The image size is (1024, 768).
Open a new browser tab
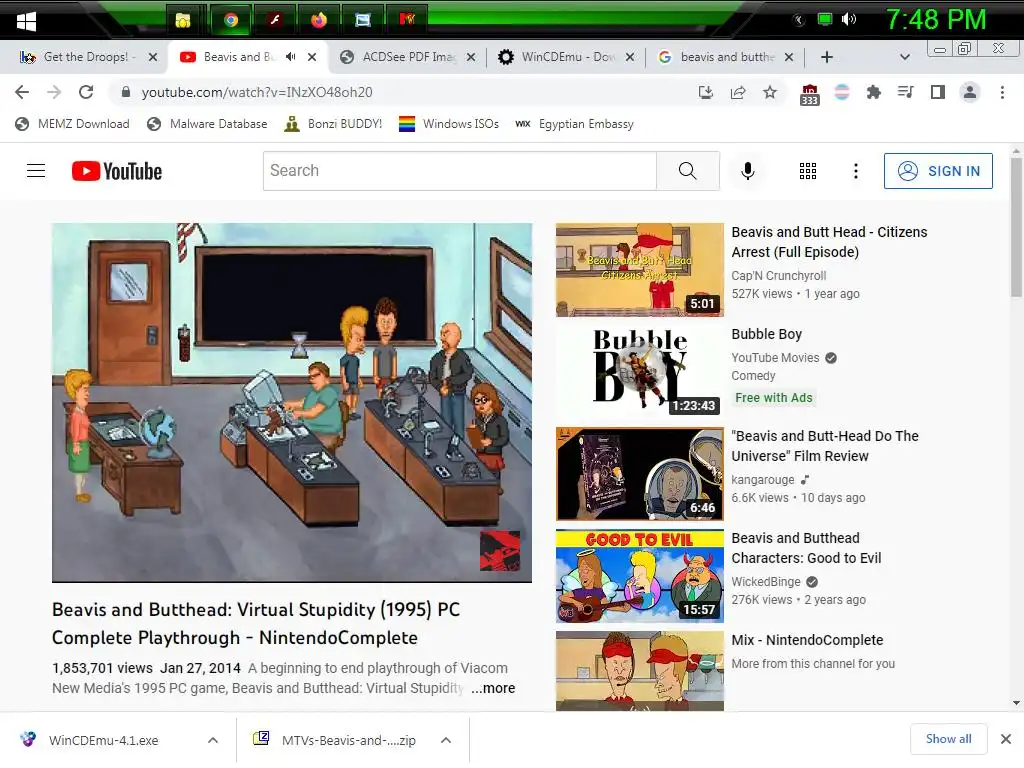click(826, 57)
